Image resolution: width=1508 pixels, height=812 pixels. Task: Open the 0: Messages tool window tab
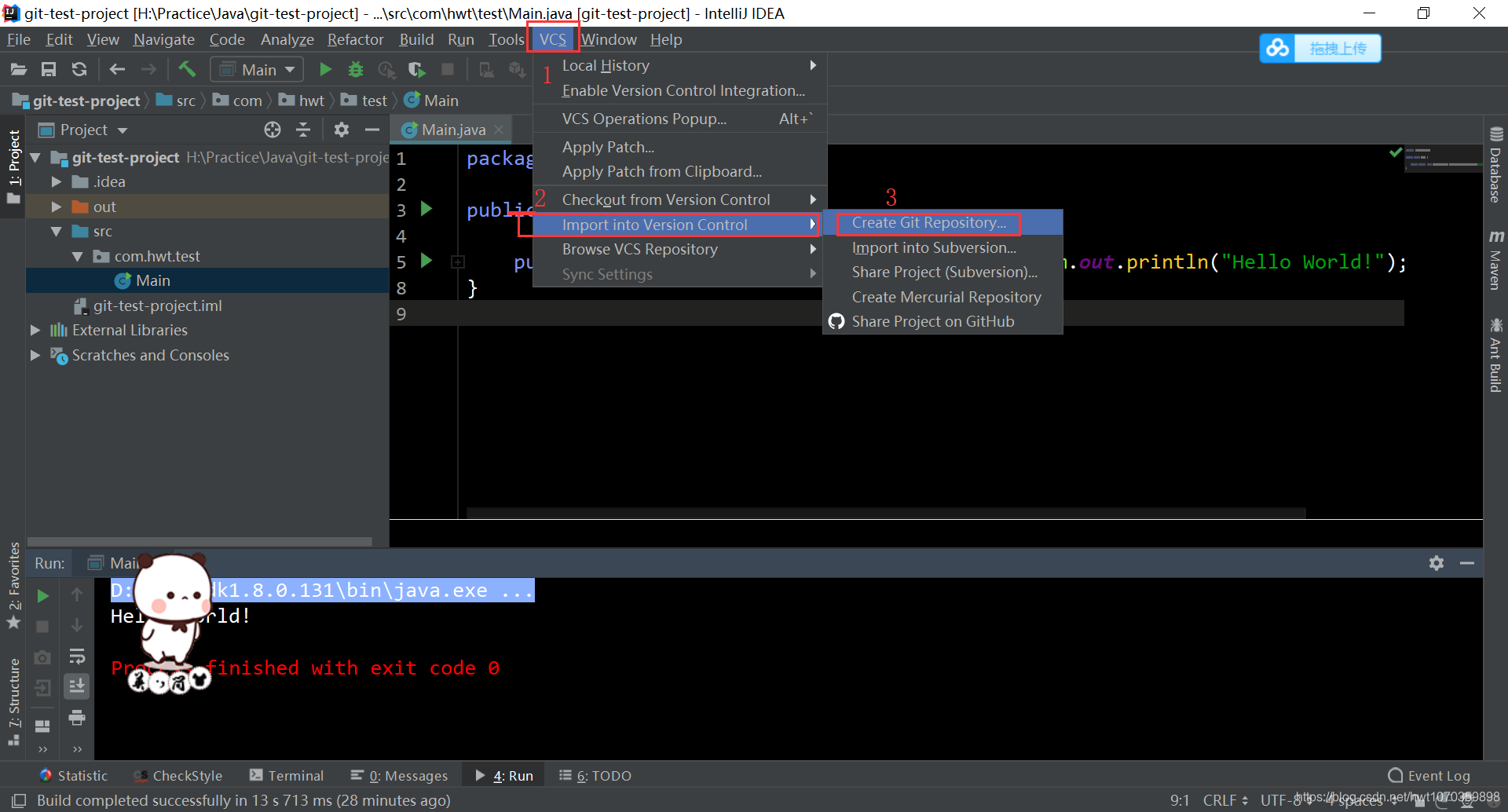399,776
